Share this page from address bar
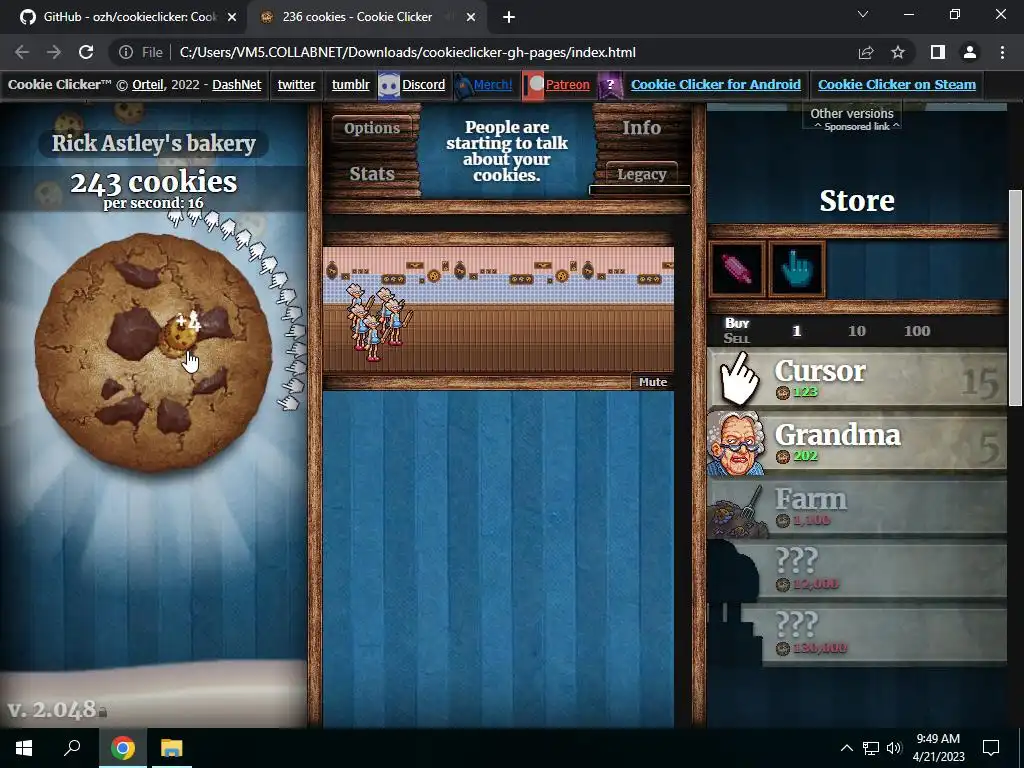The width and height of the screenshot is (1024, 768). (866, 52)
